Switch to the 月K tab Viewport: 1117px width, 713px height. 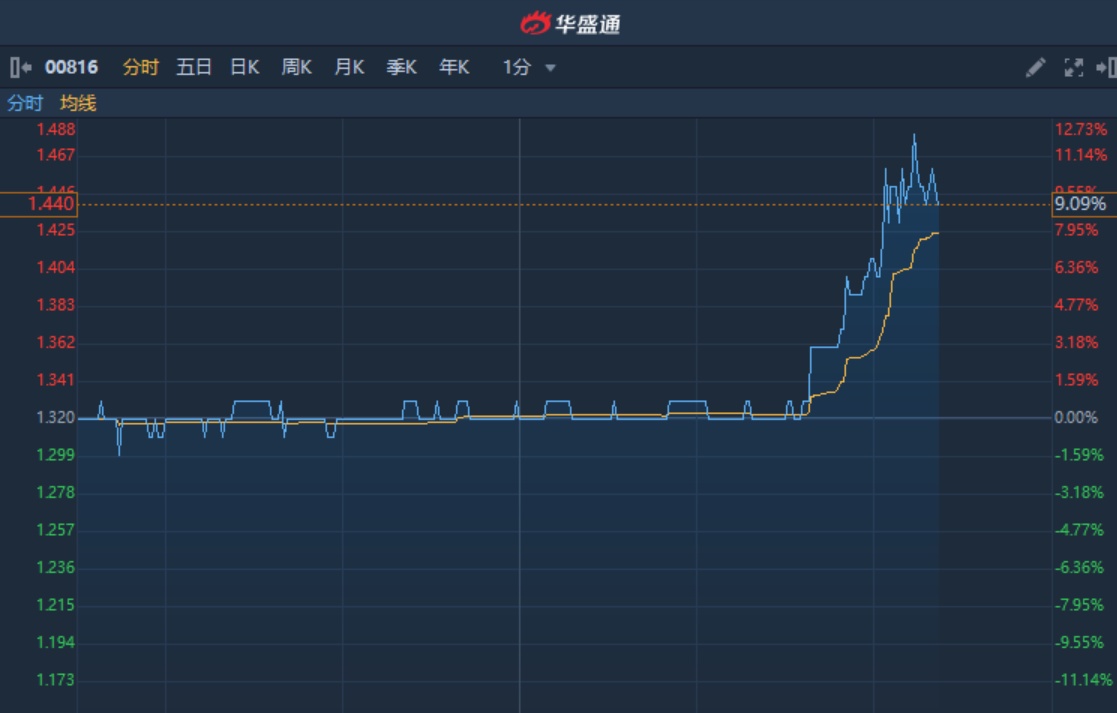349,68
